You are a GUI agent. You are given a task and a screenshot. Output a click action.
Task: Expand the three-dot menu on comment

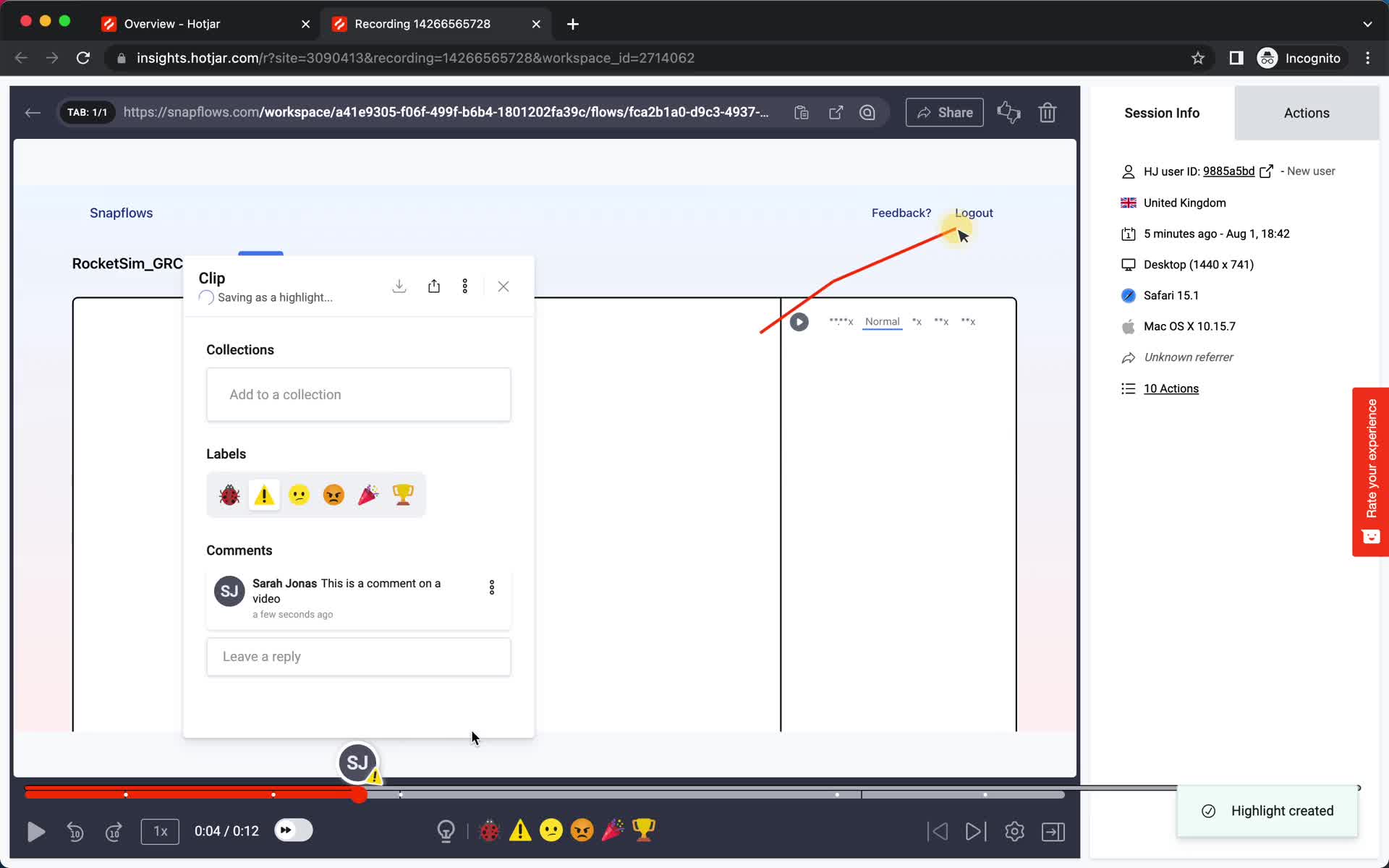coord(492,589)
